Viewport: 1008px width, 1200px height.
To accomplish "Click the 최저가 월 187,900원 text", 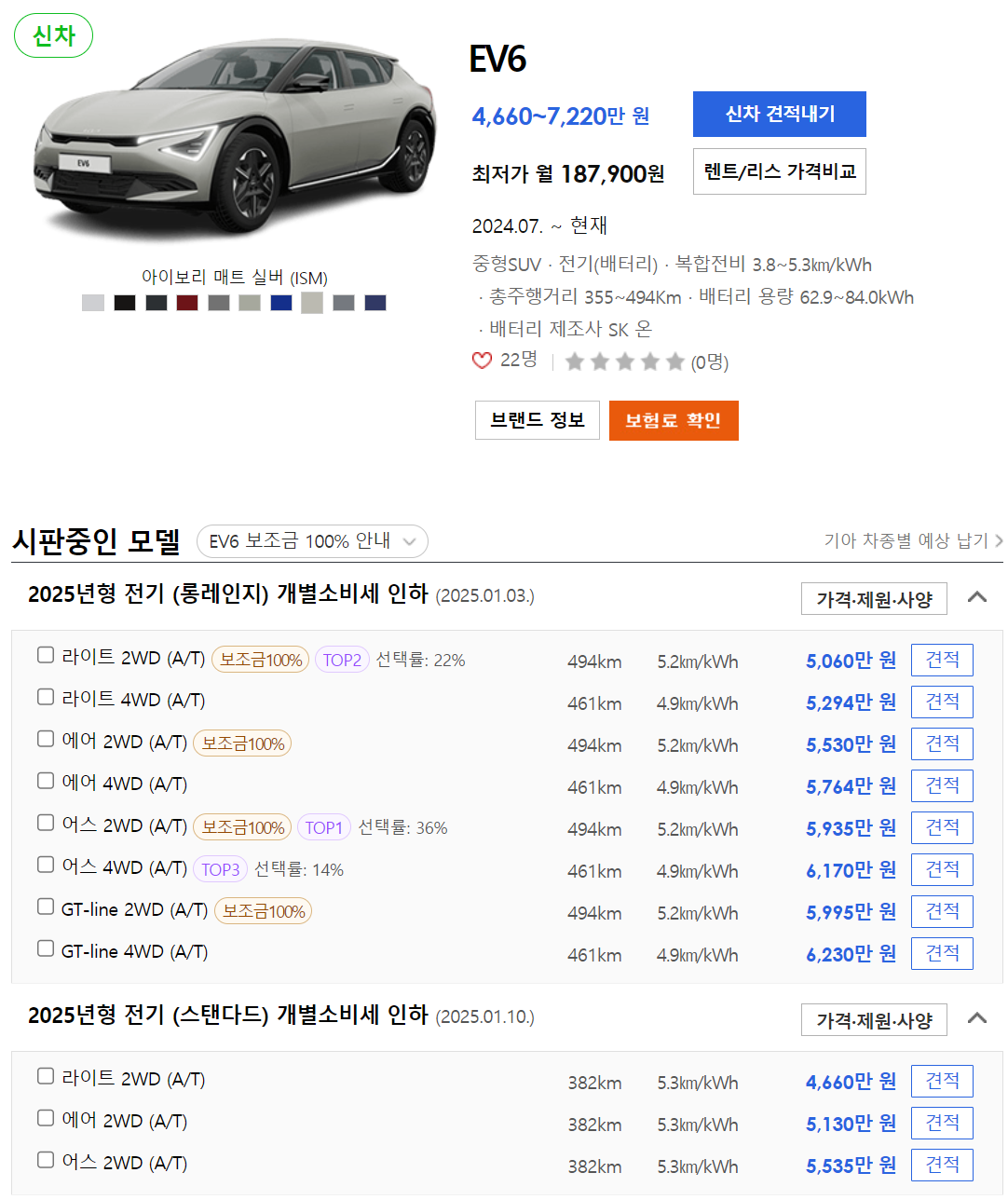I will point(568,174).
